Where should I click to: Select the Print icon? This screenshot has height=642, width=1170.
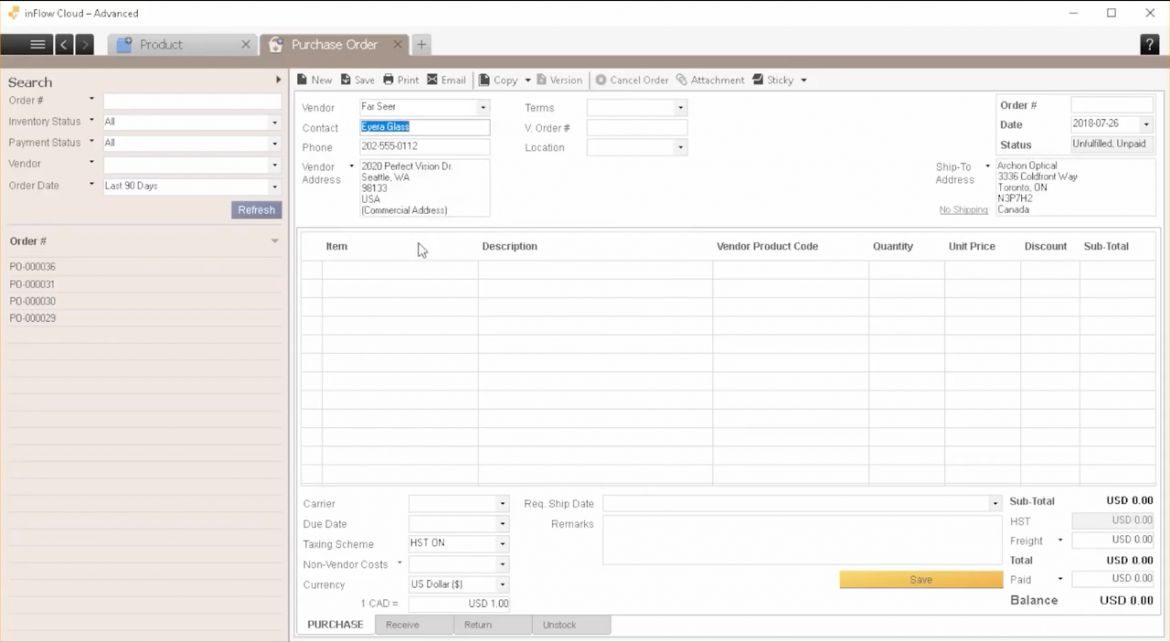click(x=400, y=79)
